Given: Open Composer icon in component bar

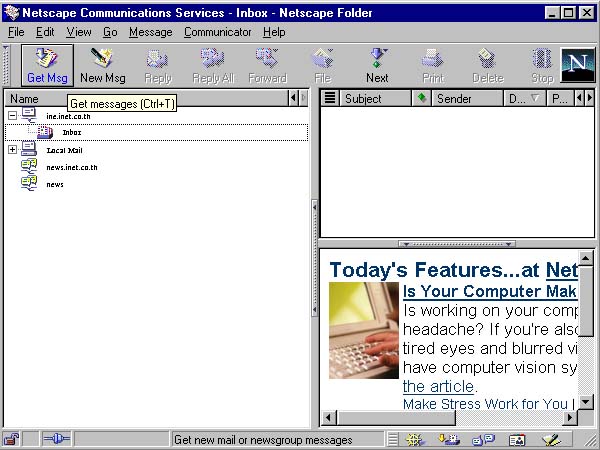Looking at the screenshot, I should coord(551,440).
